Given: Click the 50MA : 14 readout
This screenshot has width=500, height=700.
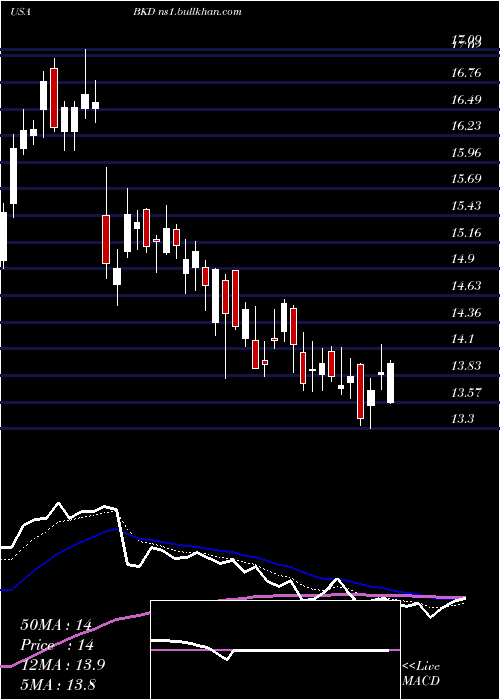Looking at the screenshot, I should click(56, 625).
